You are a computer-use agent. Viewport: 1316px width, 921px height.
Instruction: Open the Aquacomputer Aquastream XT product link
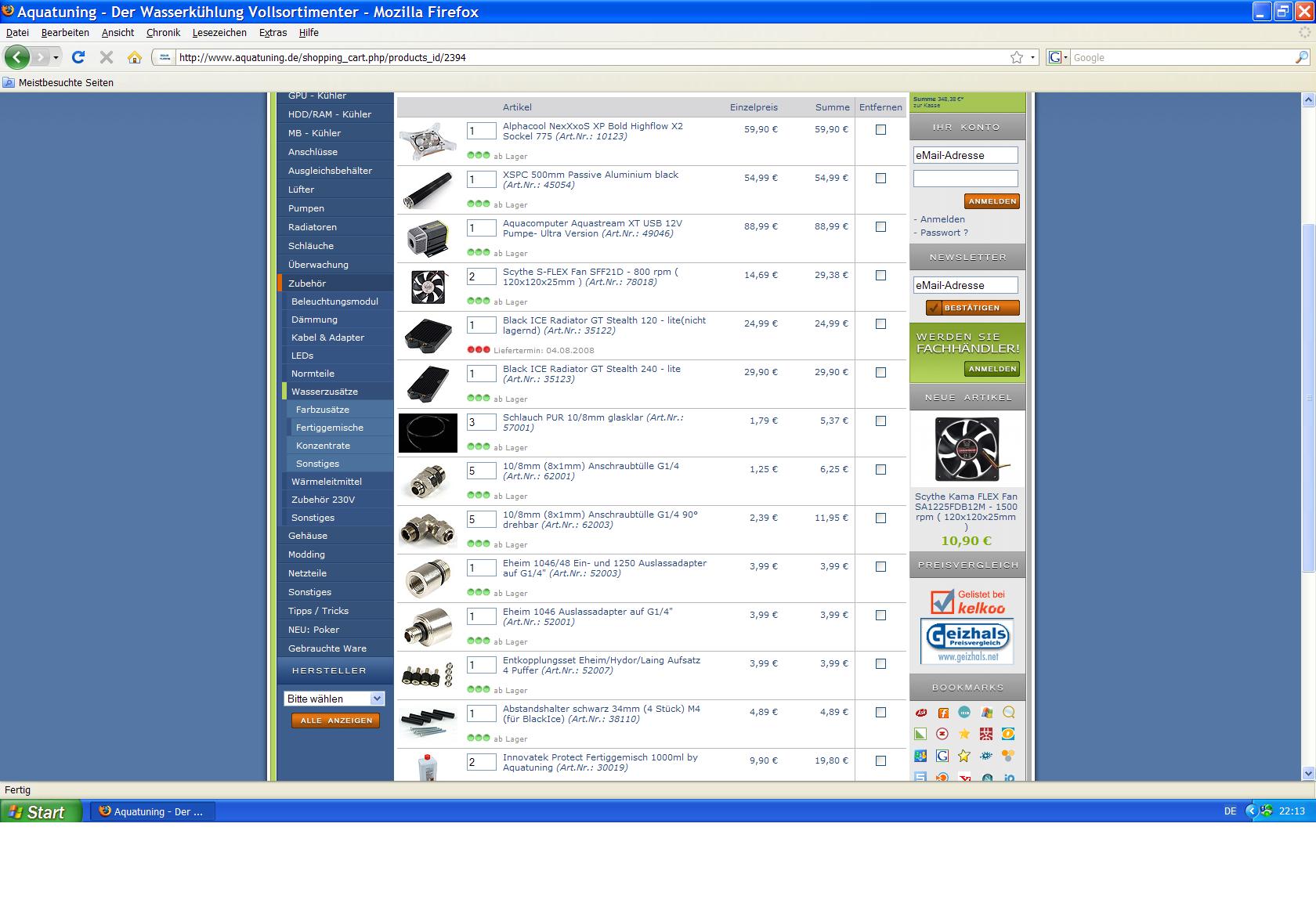pyautogui.click(x=592, y=228)
